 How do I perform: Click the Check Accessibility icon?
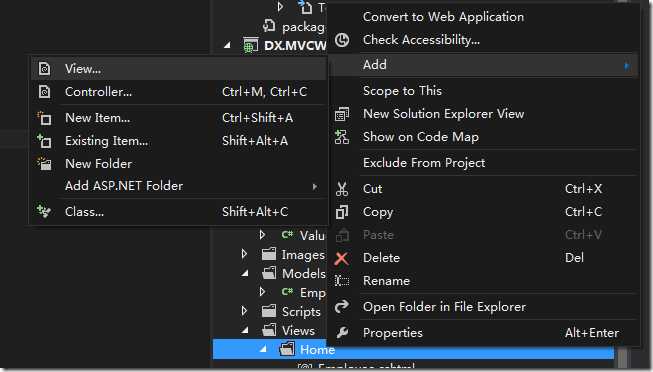click(x=342, y=40)
